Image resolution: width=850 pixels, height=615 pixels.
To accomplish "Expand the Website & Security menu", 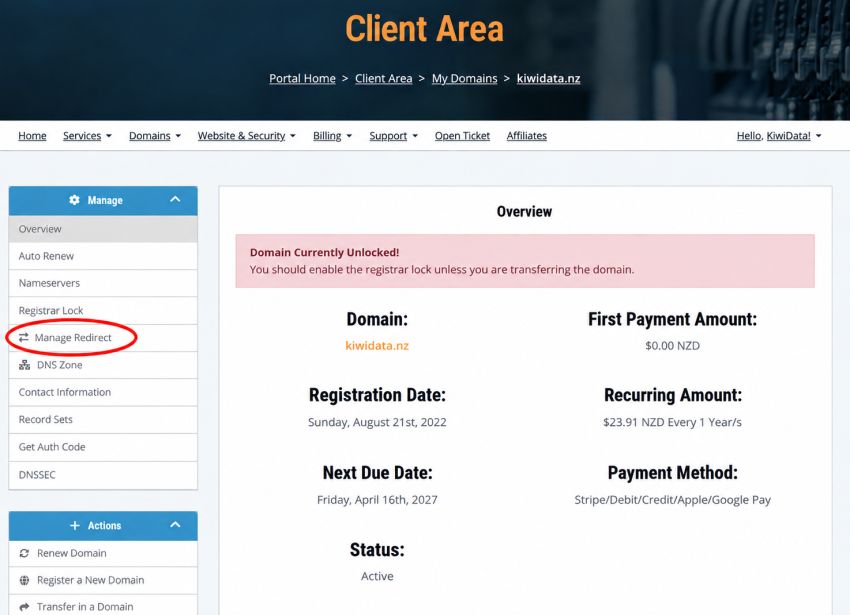I will (x=246, y=136).
